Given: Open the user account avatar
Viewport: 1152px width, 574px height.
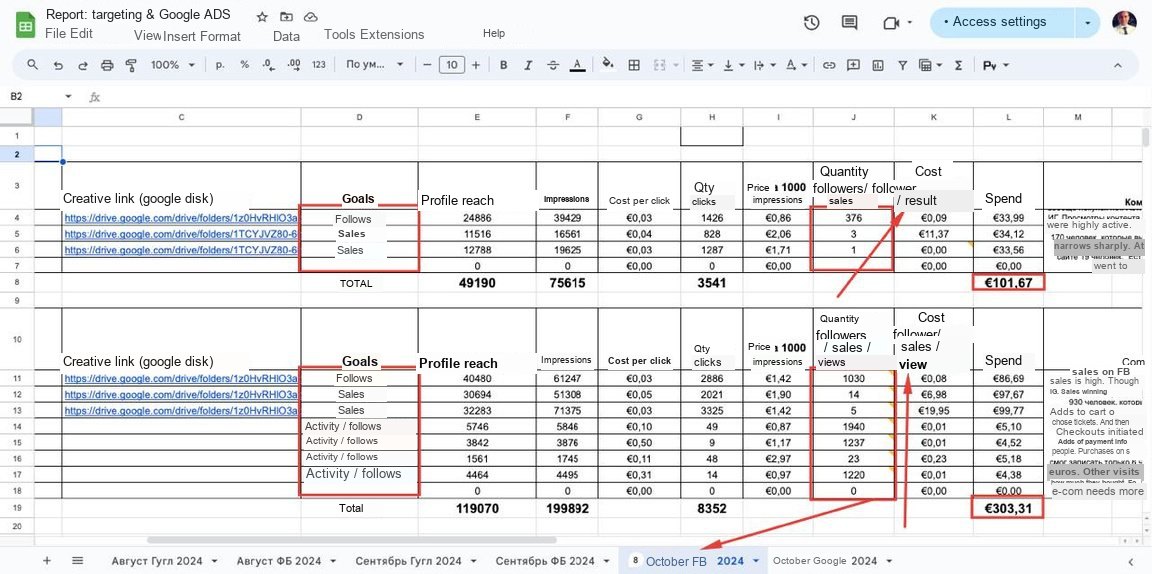Looking at the screenshot, I should tap(1122, 23).
